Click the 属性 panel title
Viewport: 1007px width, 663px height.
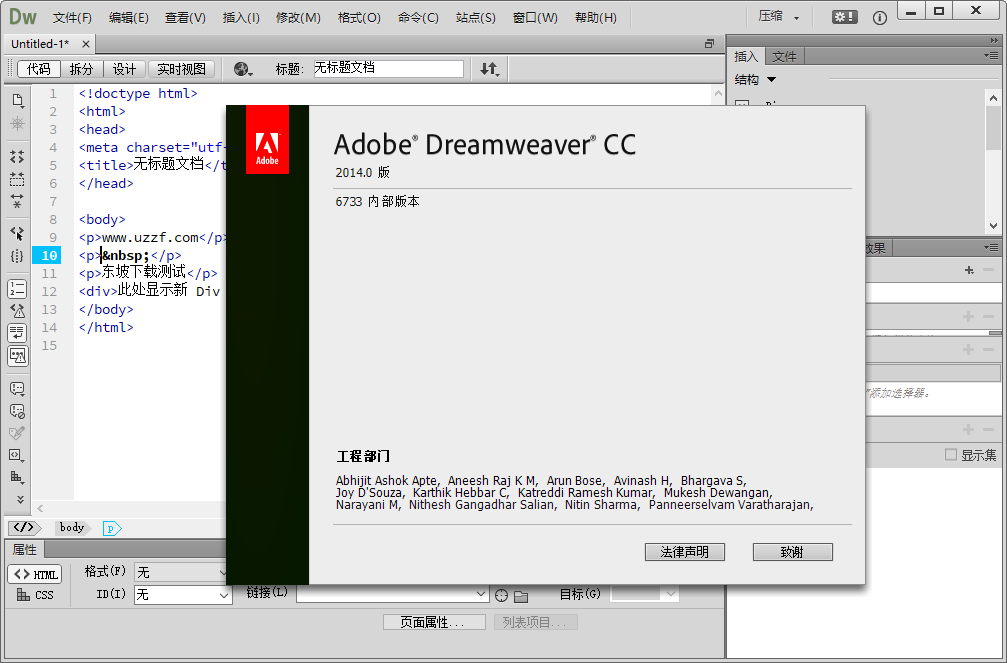tap(24, 549)
